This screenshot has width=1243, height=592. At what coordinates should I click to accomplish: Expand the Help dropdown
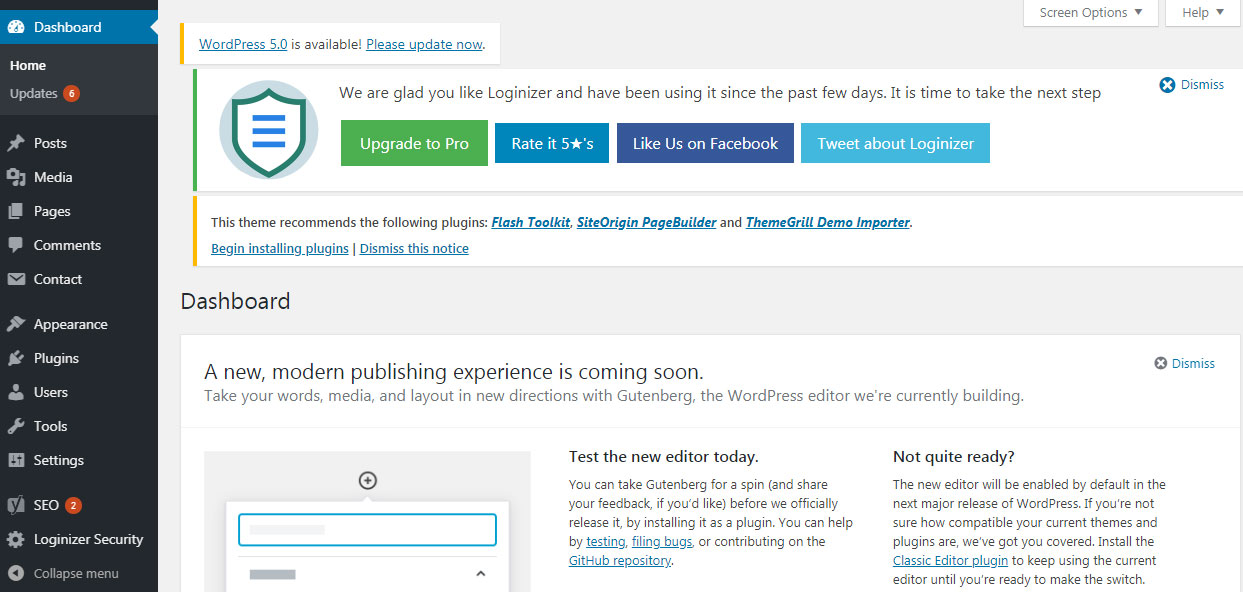click(x=1202, y=13)
